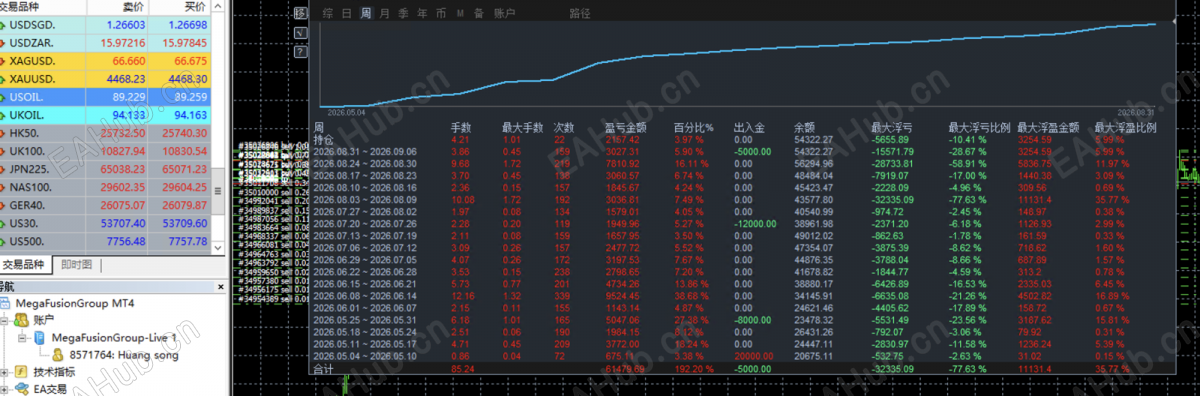The height and width of the screenshot is (396, 1200).
Task: Select the 年 yearly period tab
Action: click(422, 14)
